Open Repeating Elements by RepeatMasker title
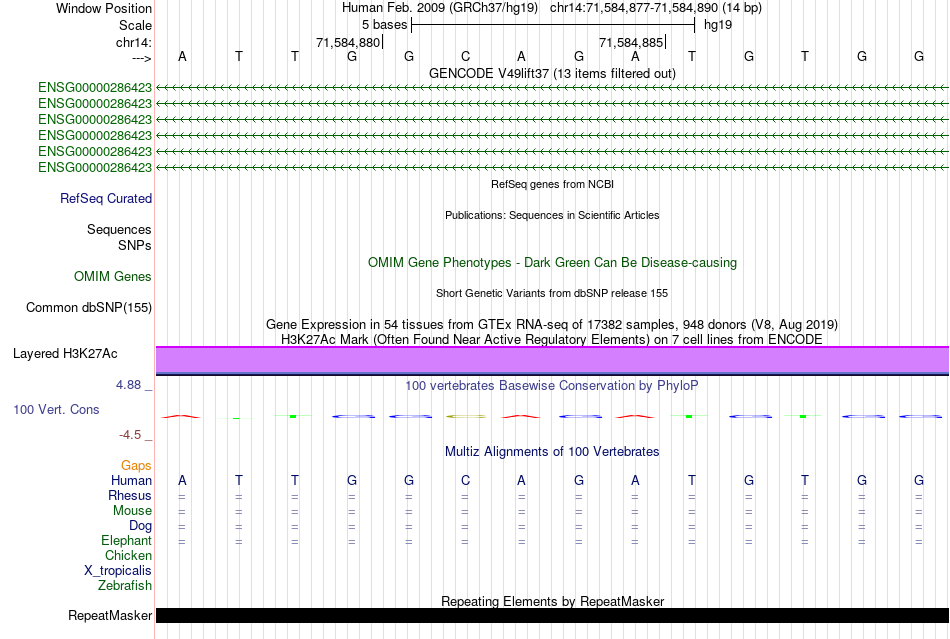Viewport: 950px width, 639px height. (x=552, y=601)
